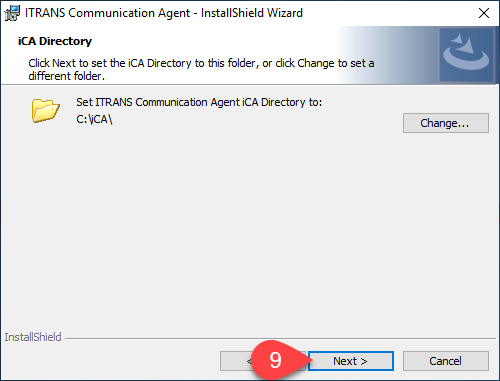Click the separator line beside the InstallShield label

click(x=281, y=338)
